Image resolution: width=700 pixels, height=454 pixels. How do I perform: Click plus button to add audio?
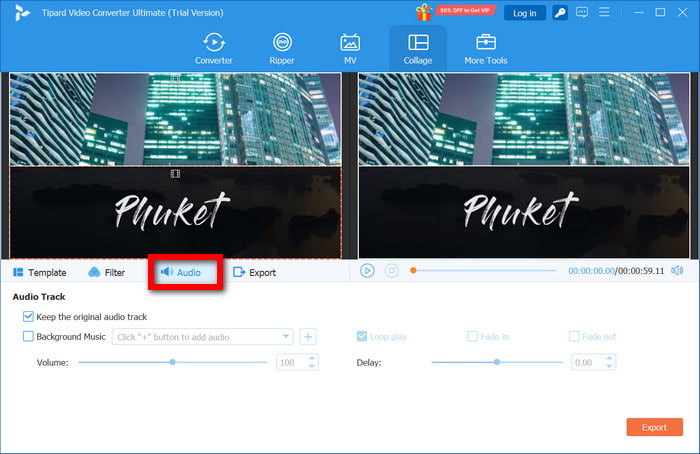pos(309,337)
